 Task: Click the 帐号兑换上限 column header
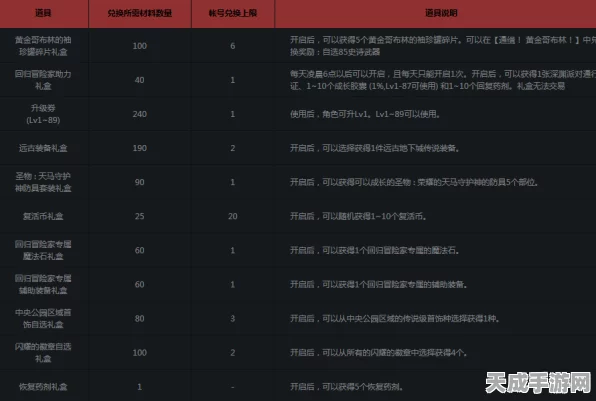pyautogui.click(x=233, y=13)
